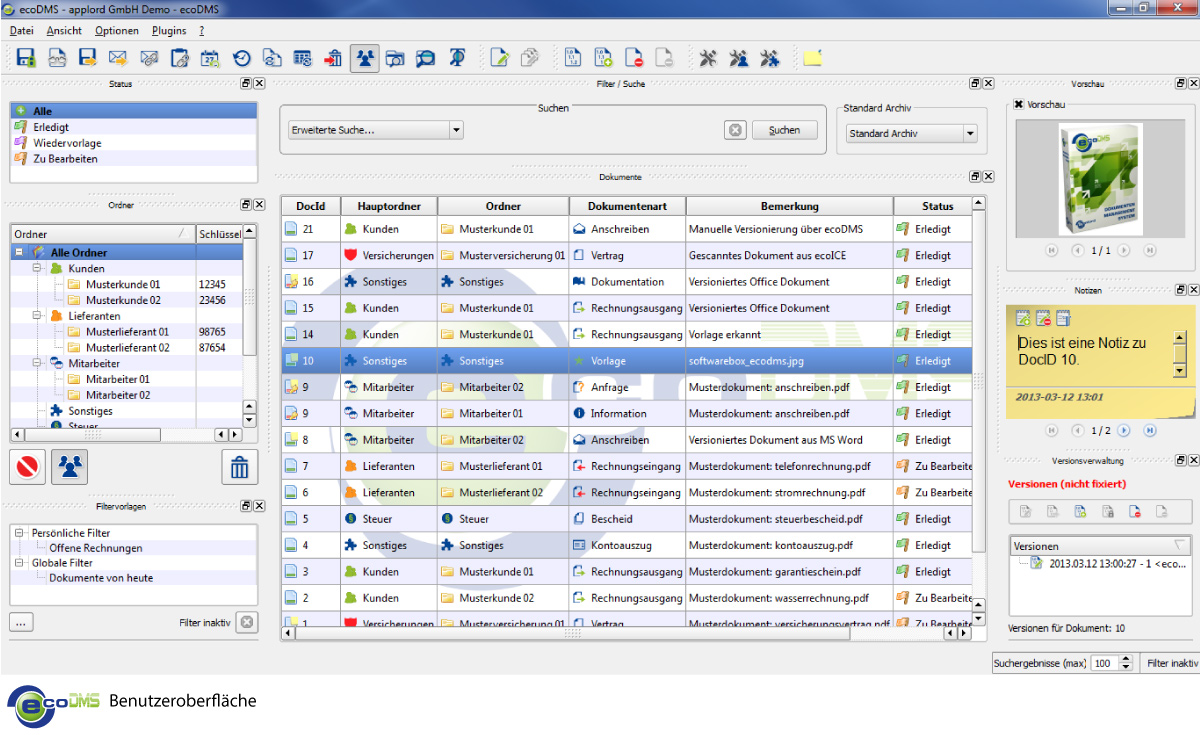
Task: Click the first save icon in toolbar
Action: [x=26, y=58]
